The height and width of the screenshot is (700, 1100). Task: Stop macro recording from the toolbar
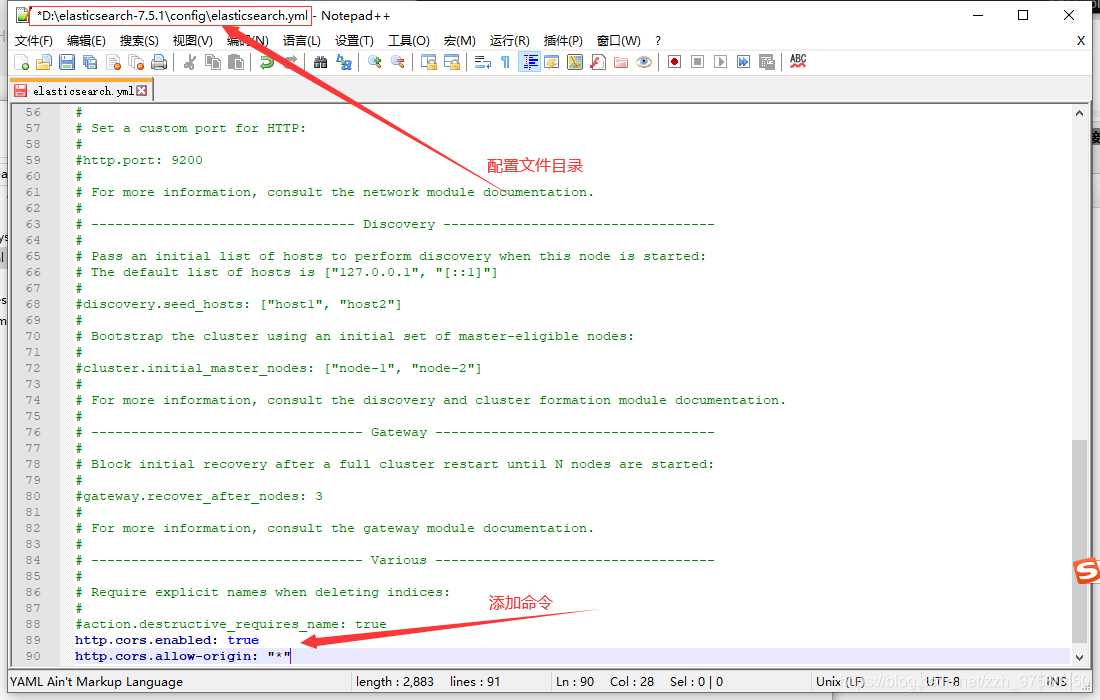(x=697, y=62)
